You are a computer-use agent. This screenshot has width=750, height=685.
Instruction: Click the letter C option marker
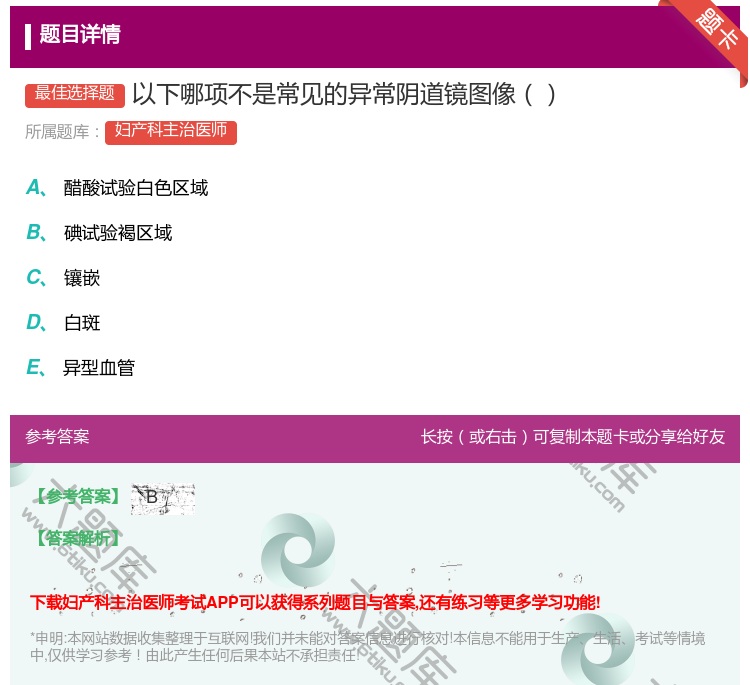point(36,277)
